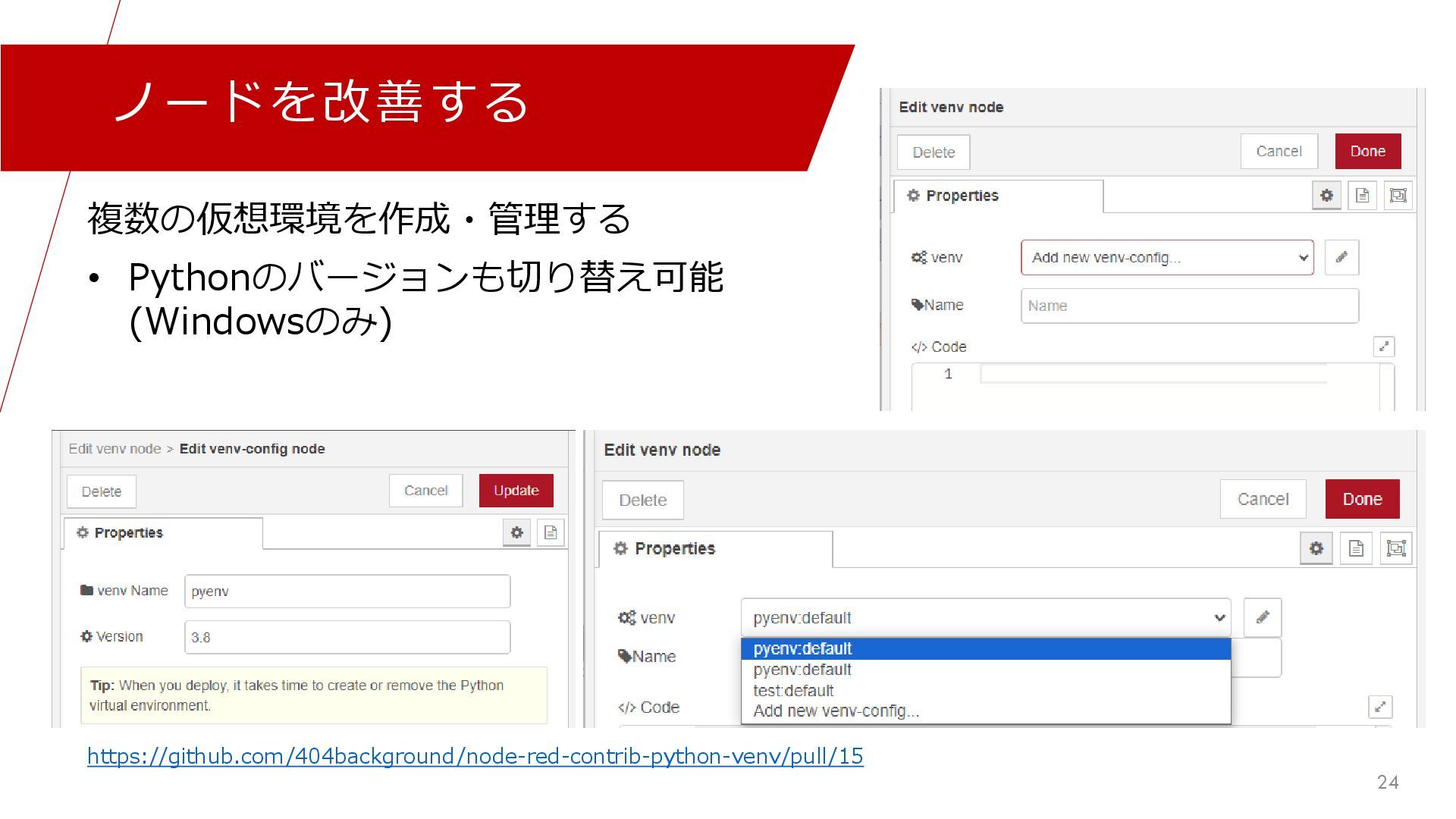Click the Version input field
1456x819 pixels.
[347, 637]
